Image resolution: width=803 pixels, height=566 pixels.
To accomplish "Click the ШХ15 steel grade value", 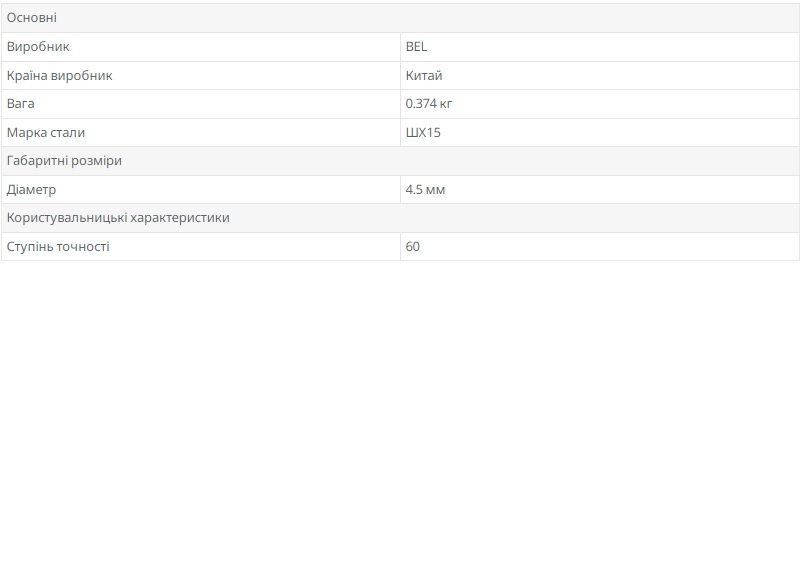I will pyautogui.click(x=423, y=132).
